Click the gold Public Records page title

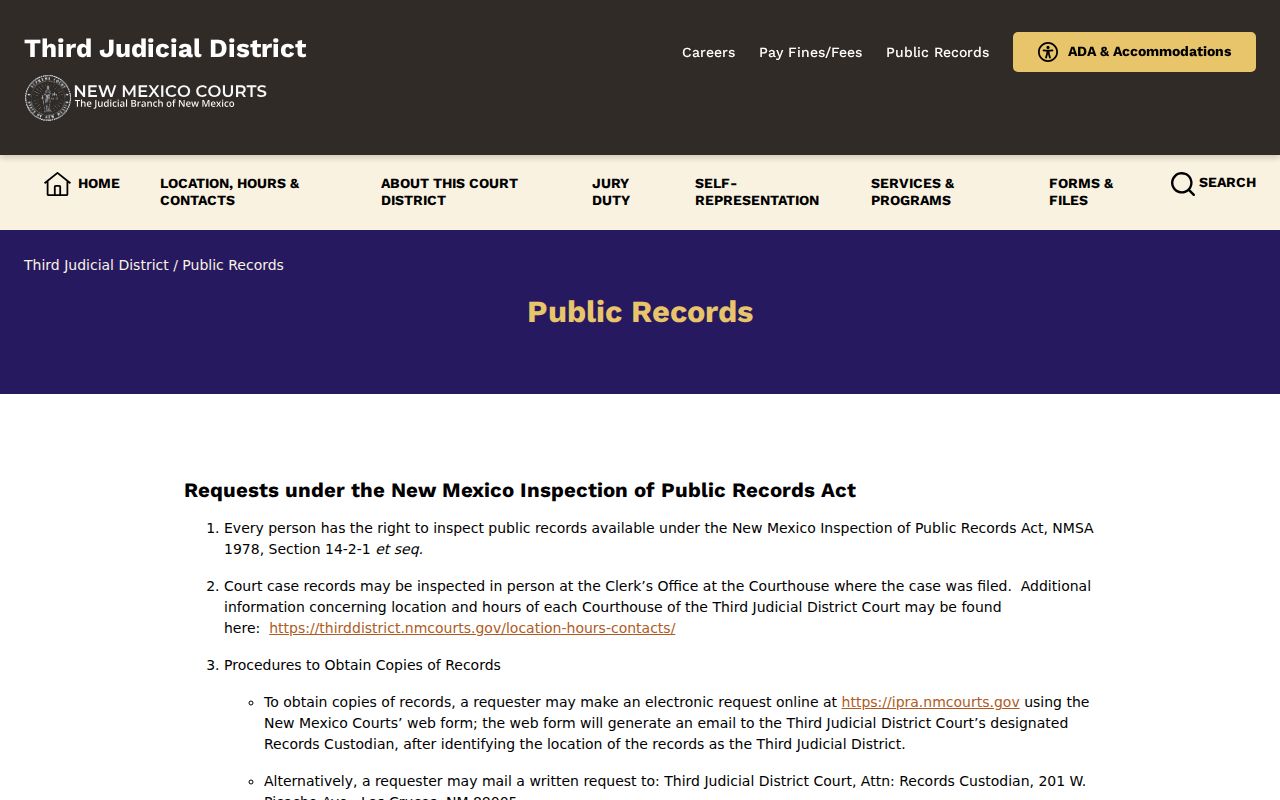[x=640, y=312]
